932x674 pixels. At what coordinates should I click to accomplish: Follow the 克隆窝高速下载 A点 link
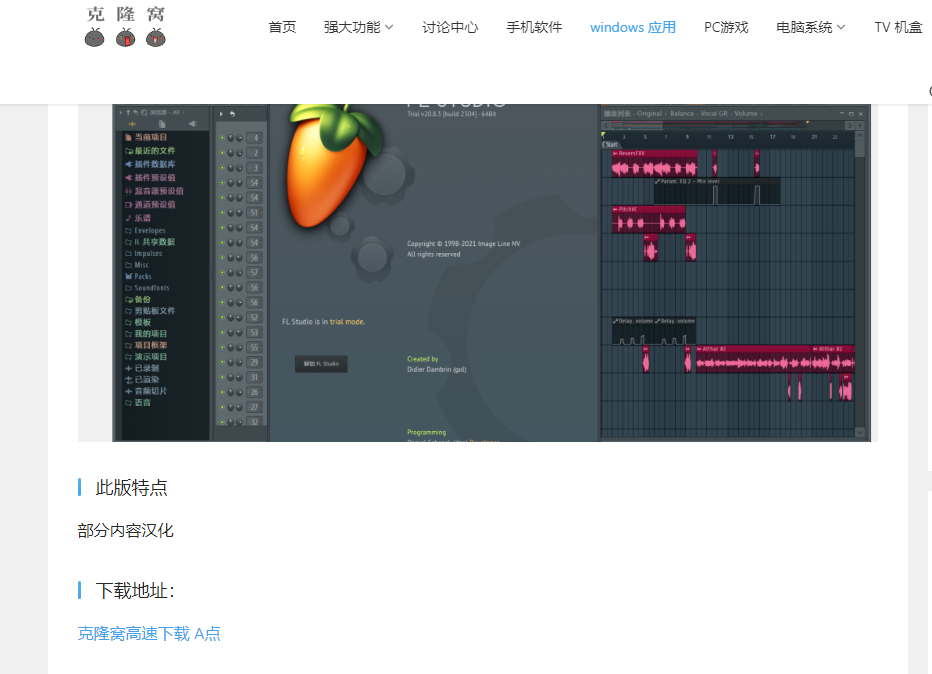149,634
